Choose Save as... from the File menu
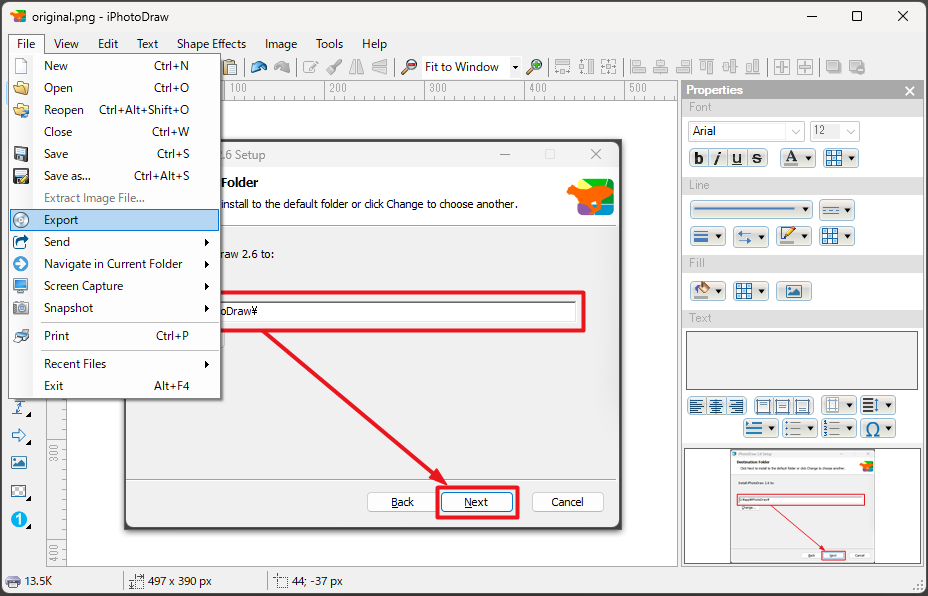 [x=114, y=176]
